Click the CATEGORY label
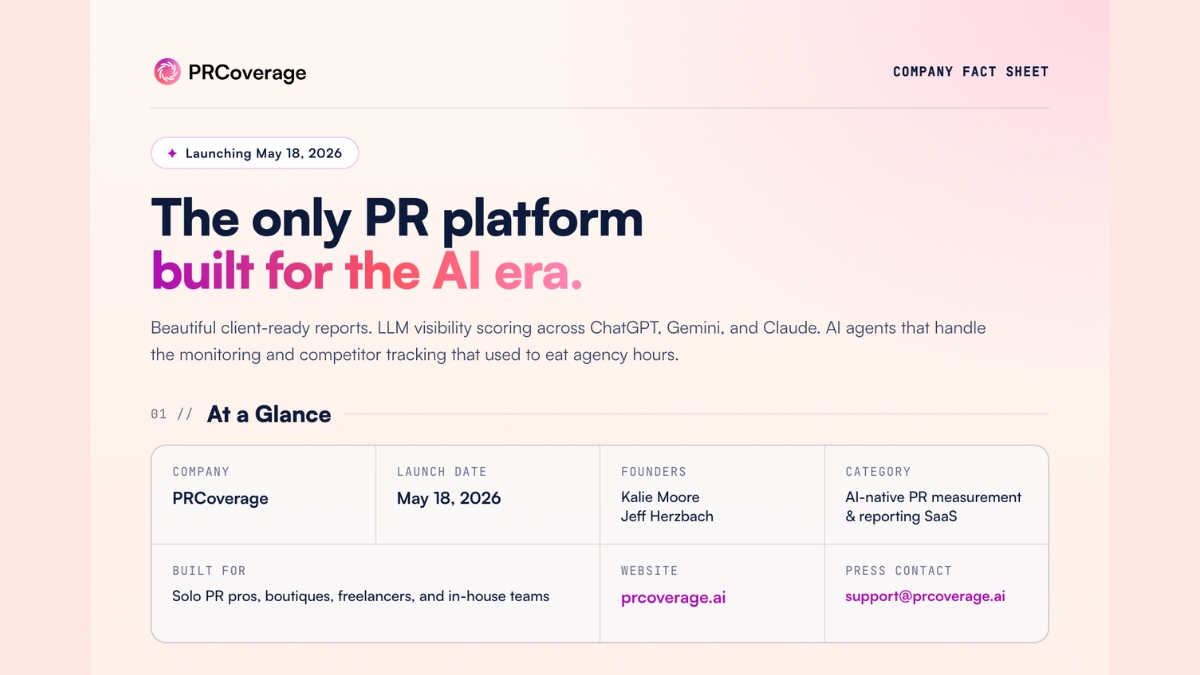Image resolution: width=1200 pixels, height=675 pixels. [x=878, y=471]
